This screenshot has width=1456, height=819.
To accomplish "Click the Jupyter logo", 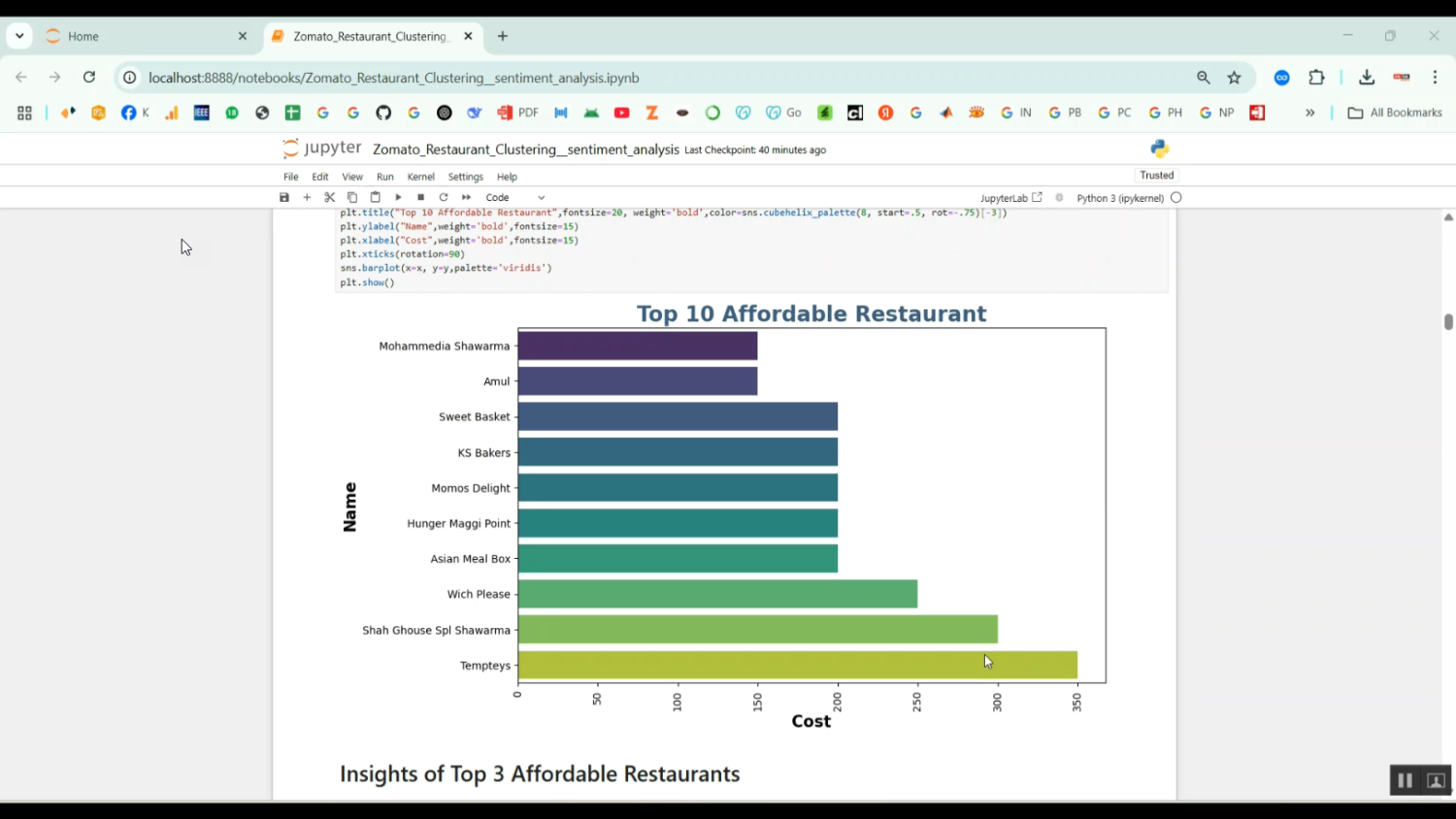I will click(x=321, y=148).
